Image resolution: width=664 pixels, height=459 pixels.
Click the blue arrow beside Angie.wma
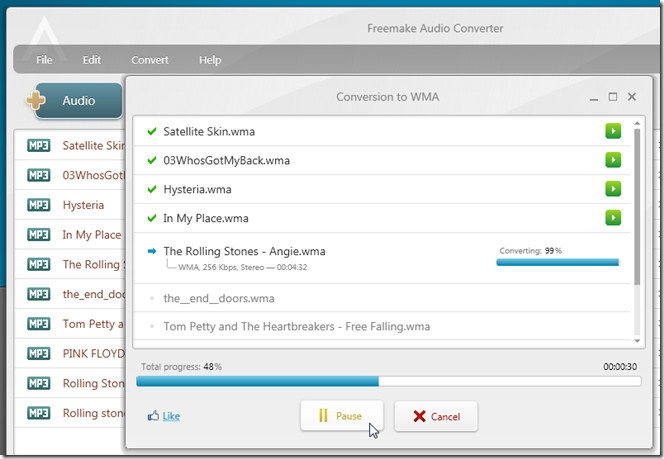(152, 251)
